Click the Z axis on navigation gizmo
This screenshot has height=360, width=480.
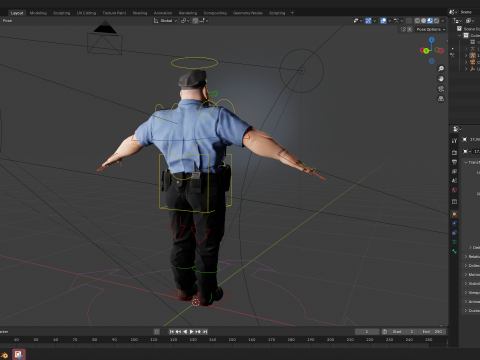click(x=432, y=40)
